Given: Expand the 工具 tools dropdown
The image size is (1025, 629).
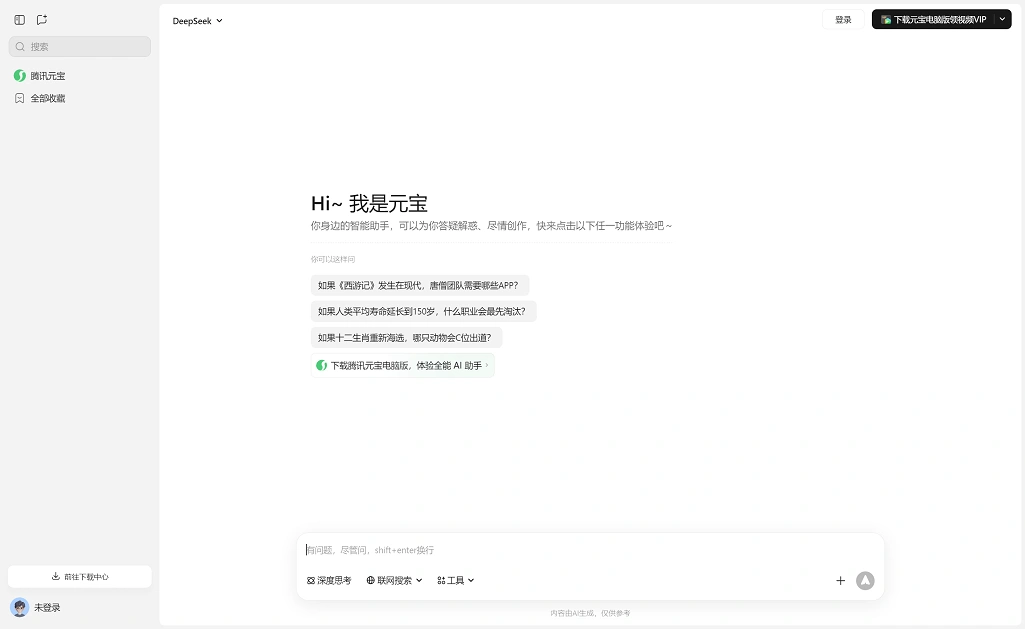Looking at the screenshot, I should pyautogui.click(x=456, y=580).
